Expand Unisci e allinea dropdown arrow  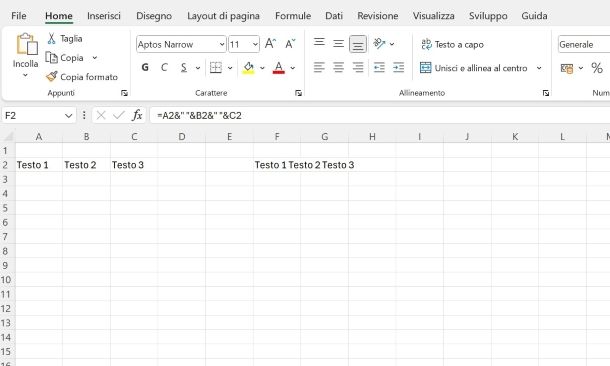[539, 68]
